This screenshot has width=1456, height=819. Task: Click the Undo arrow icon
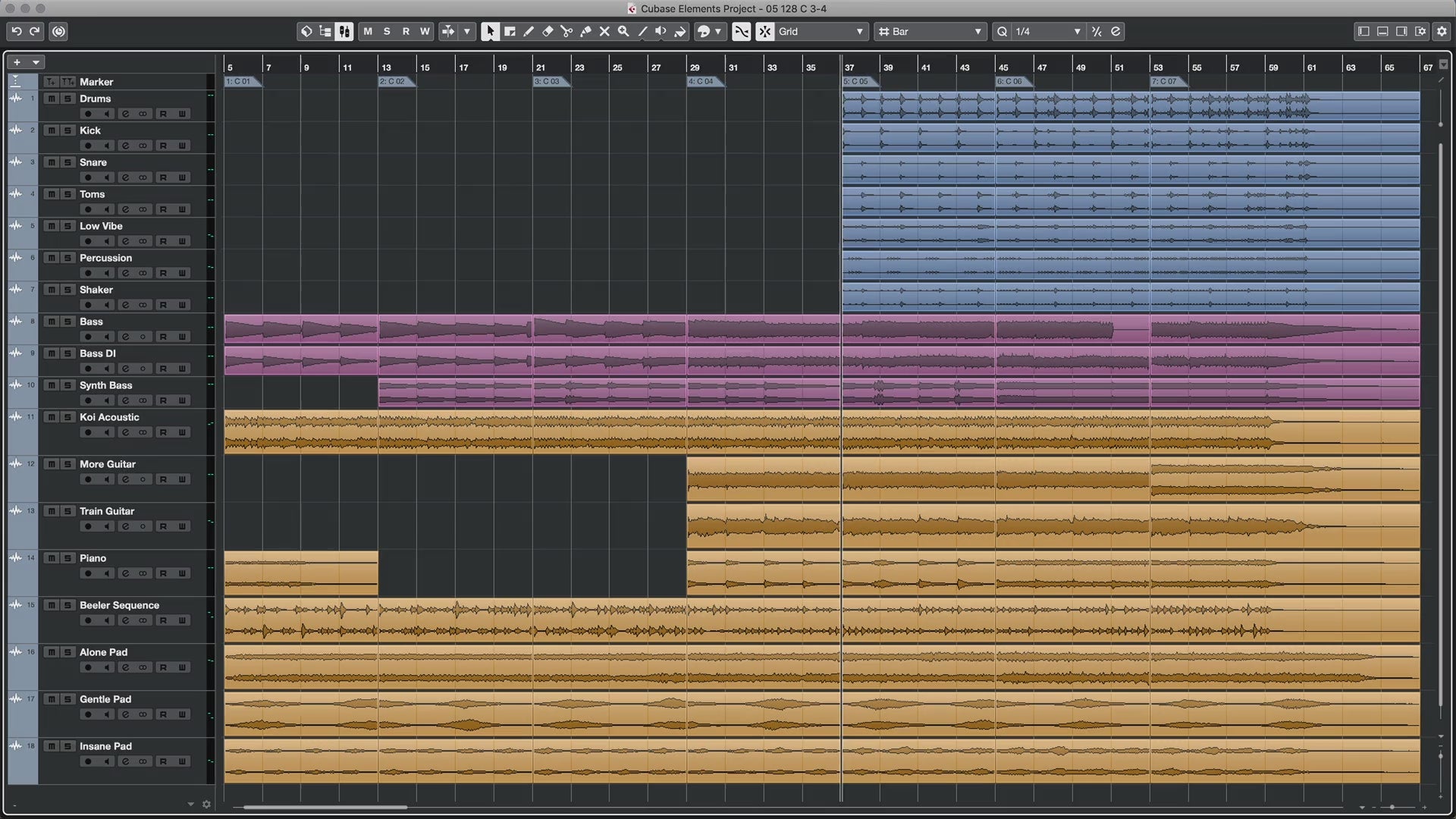(16, 31)
